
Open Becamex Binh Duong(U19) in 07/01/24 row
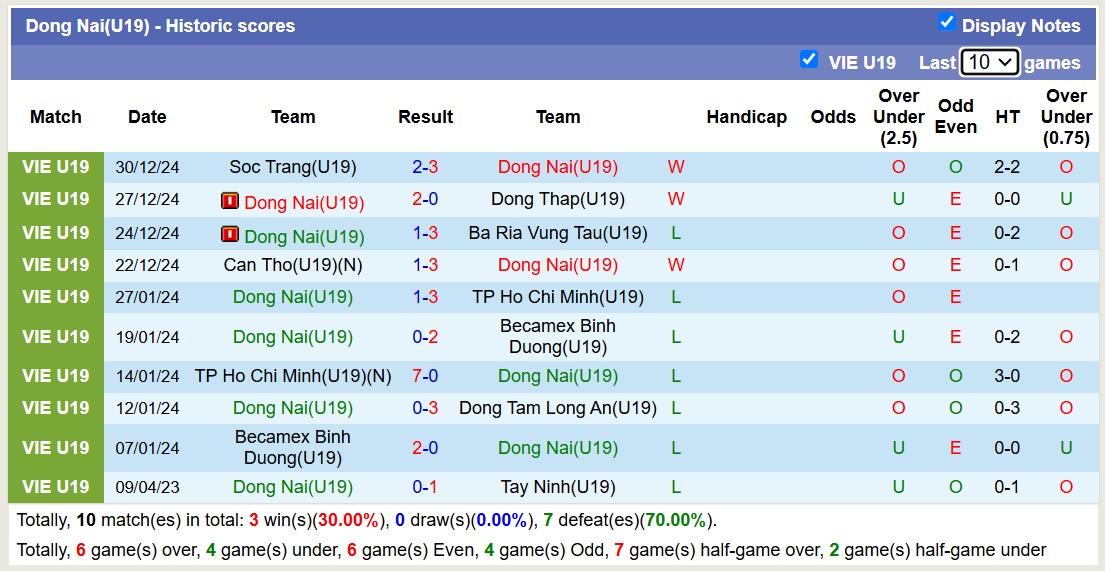coord(292,448)
